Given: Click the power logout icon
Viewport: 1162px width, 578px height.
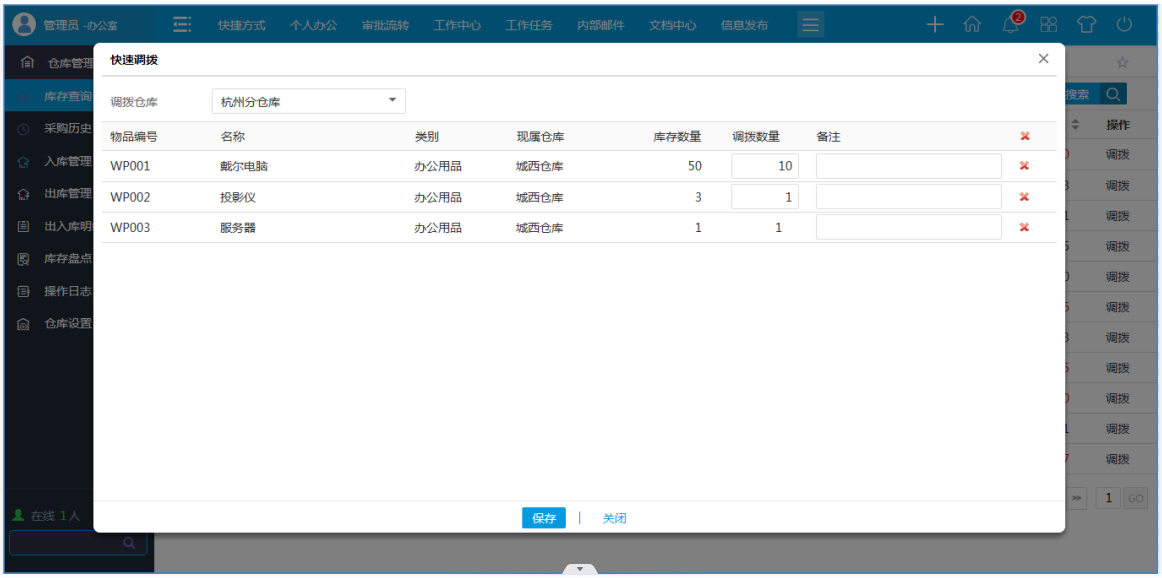Looking at the screenshot, I should click(1124, 25).
